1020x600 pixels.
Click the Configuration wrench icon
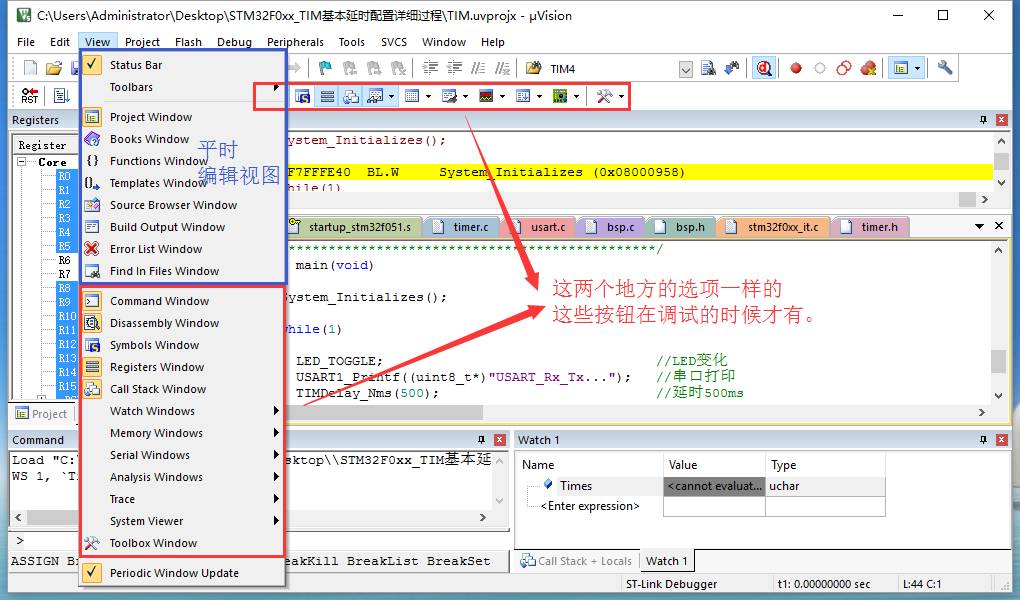tap(945, 67)
